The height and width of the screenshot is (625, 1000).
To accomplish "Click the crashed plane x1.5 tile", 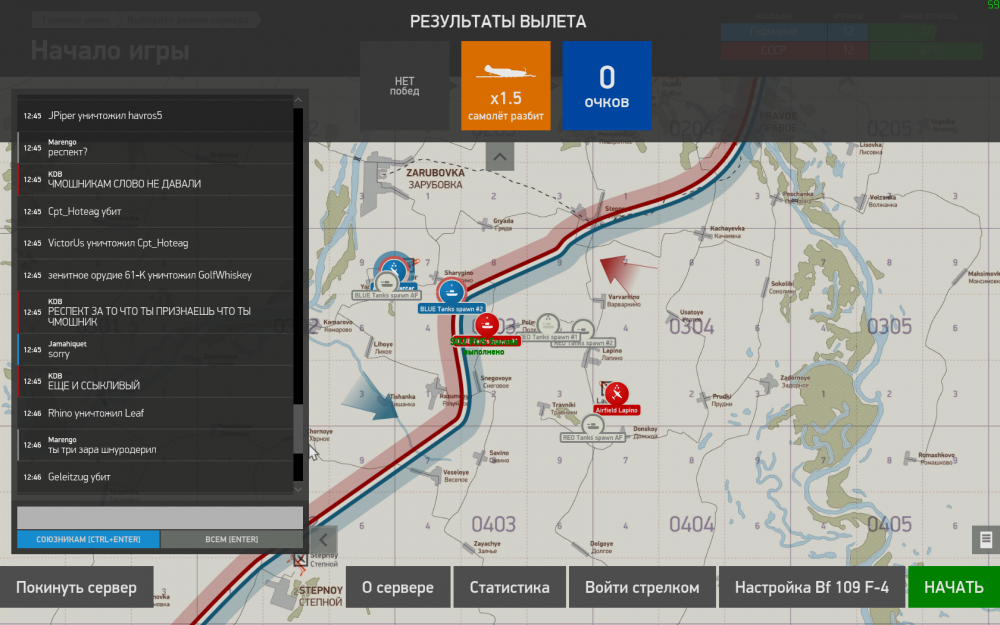I will click(506, 86).
